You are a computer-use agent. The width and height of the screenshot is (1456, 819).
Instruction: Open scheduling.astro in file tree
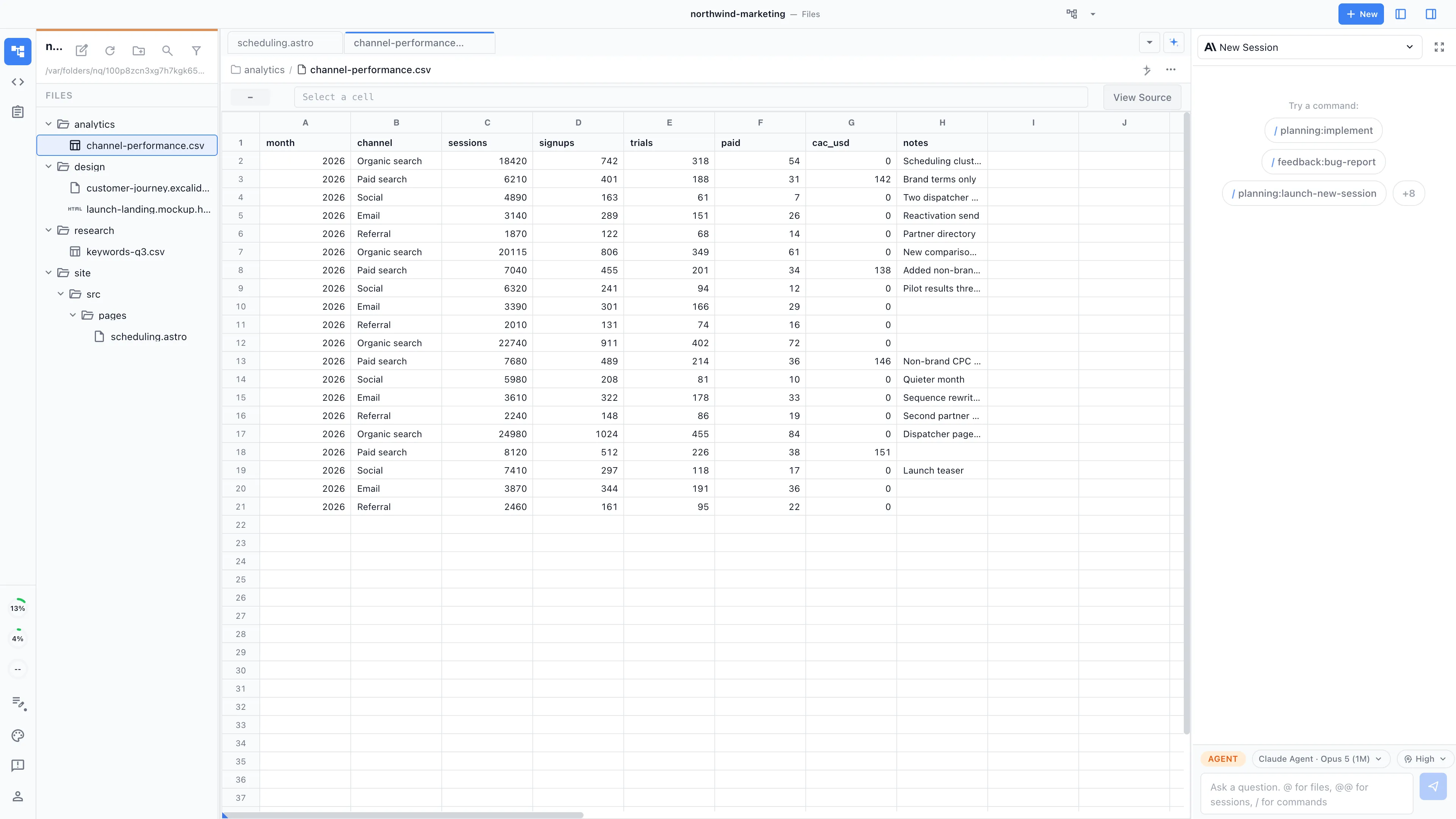(127, 336)
